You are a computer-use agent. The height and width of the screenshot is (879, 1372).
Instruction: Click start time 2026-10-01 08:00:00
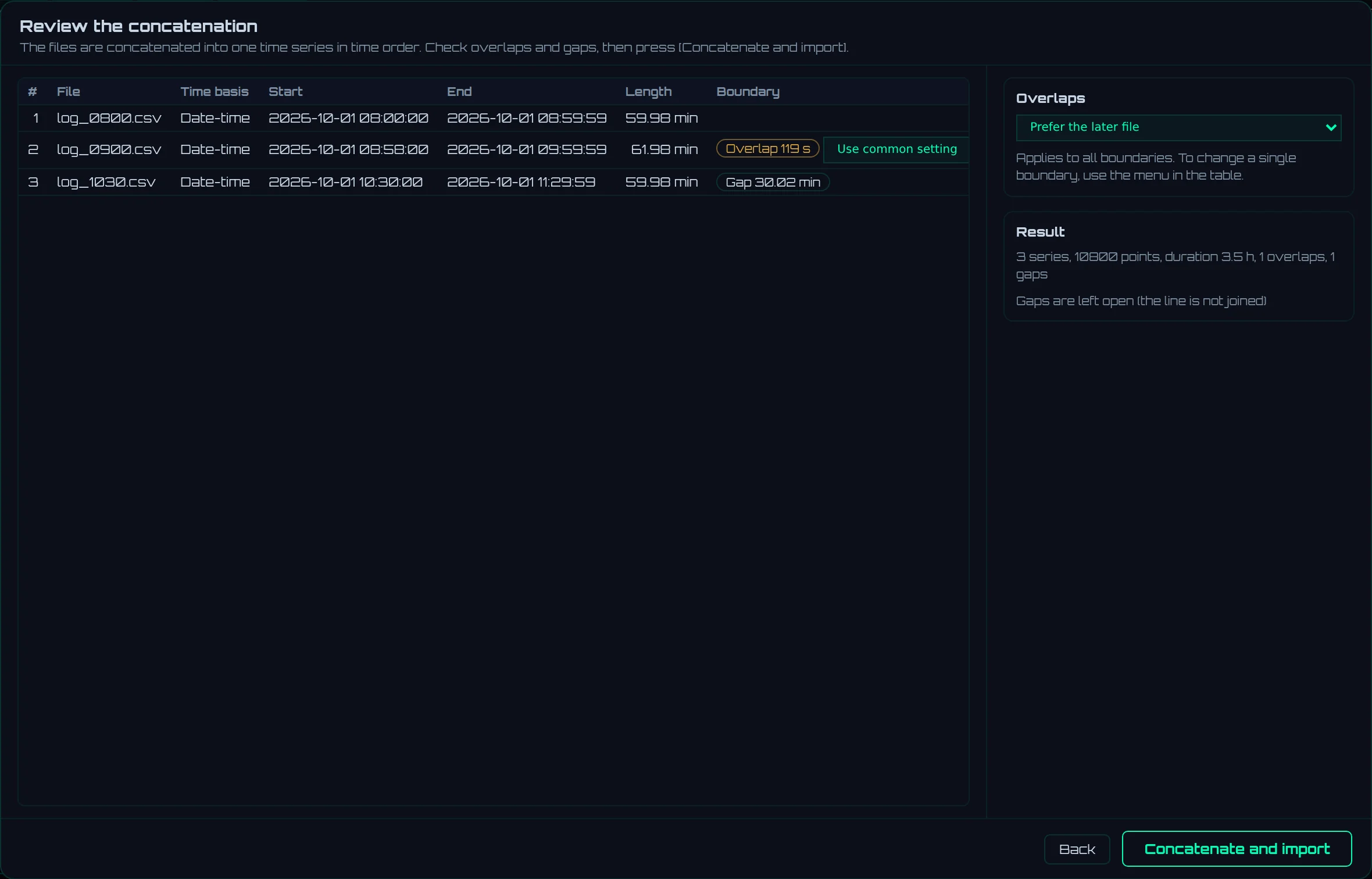point(348,118)
